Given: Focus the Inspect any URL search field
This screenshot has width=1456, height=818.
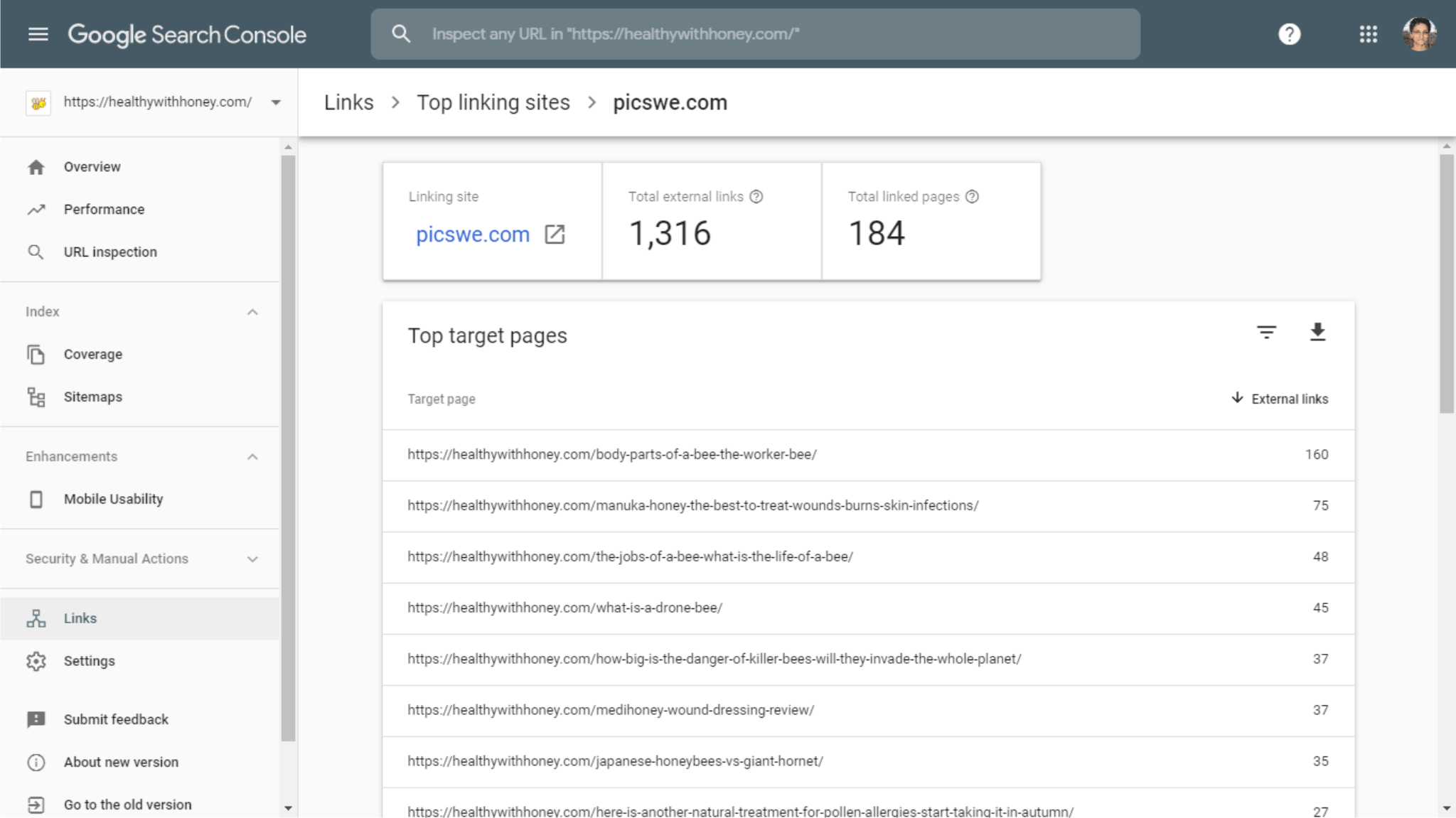Looking at the screenshot, I should 756,34.
